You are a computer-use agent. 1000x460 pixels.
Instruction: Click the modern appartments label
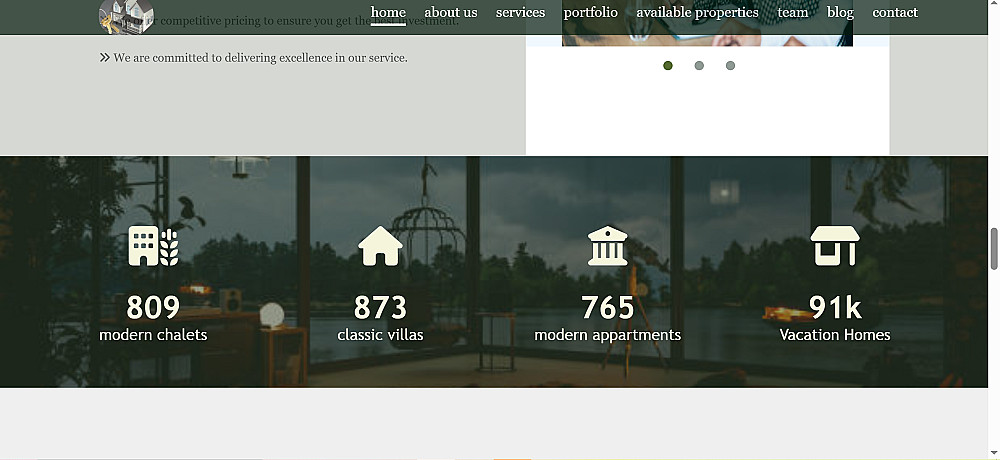608,335
